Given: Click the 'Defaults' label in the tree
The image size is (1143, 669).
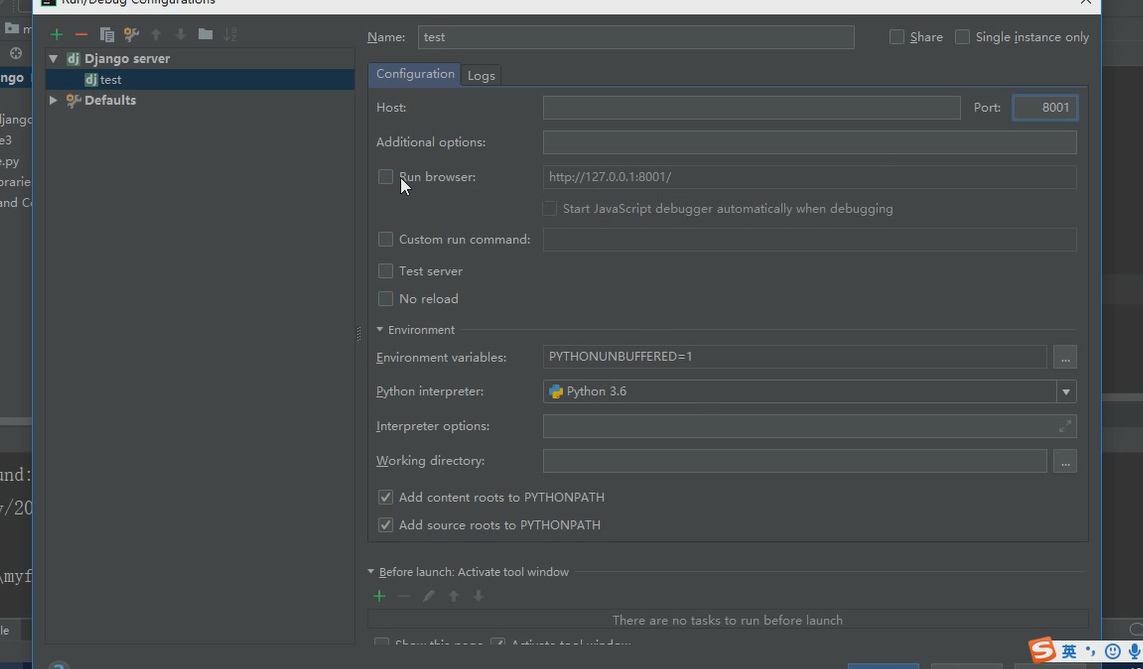Looking at the screenshot, I should 110,101.
